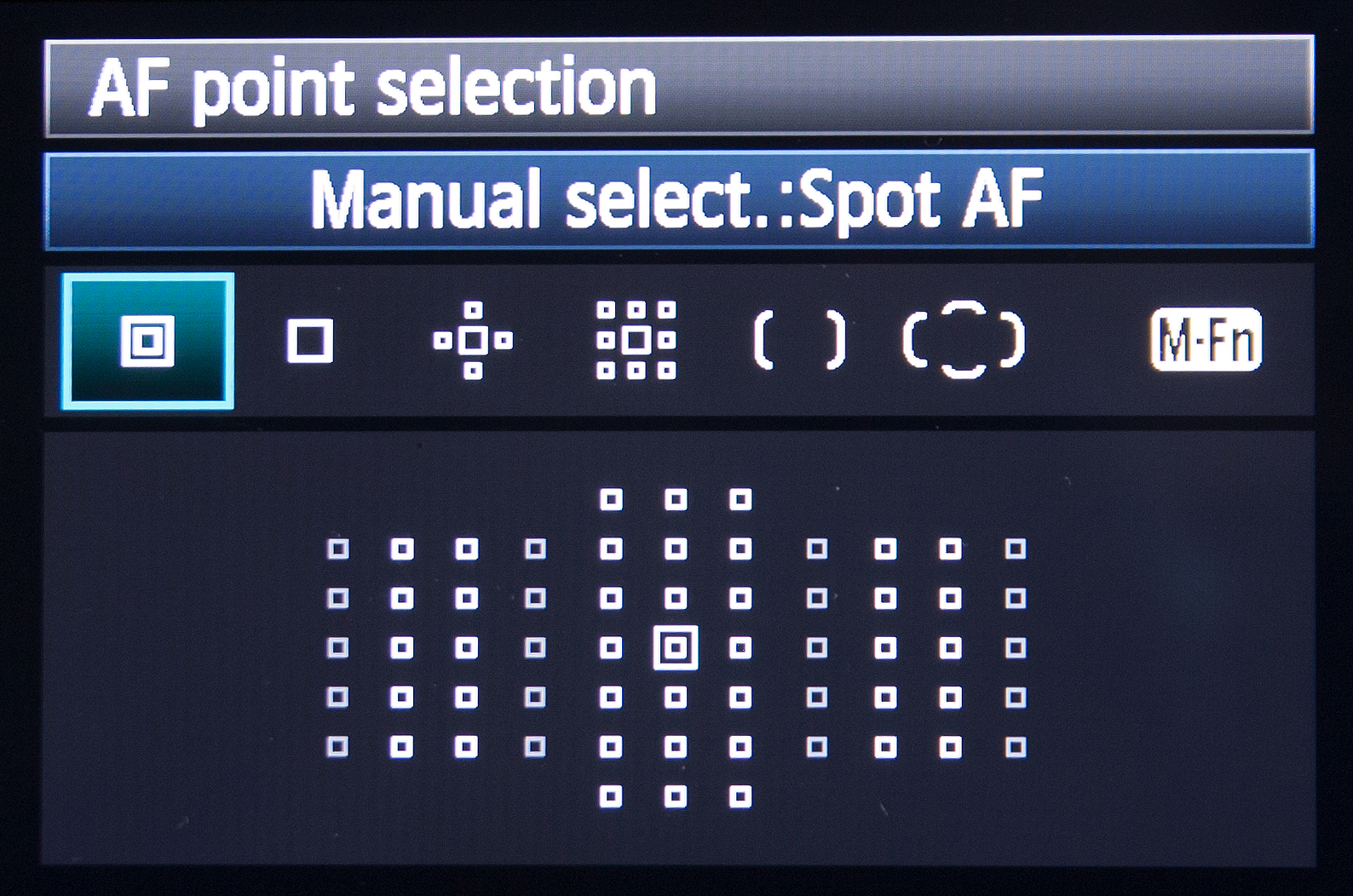Select the bottom-middle AF point of the grid
The image size is (1353, 896).
click(676, 797)
